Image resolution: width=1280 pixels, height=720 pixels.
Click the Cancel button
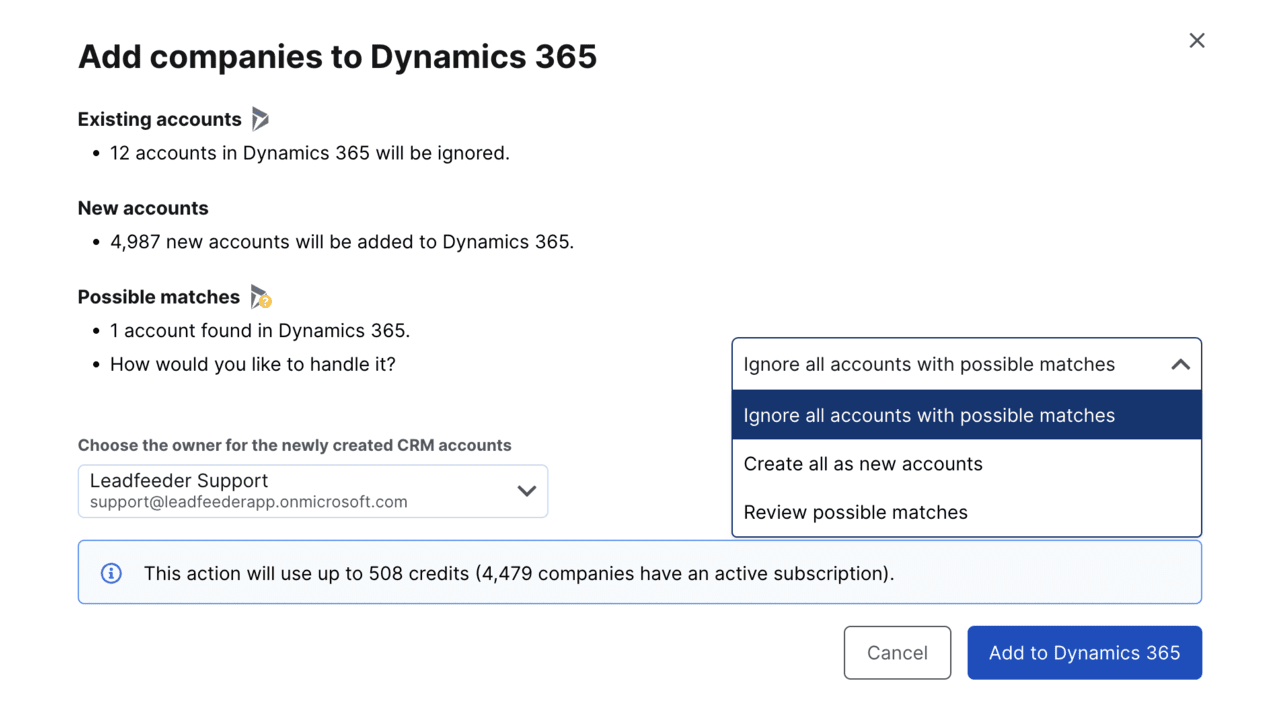click(x=897, y=653)
